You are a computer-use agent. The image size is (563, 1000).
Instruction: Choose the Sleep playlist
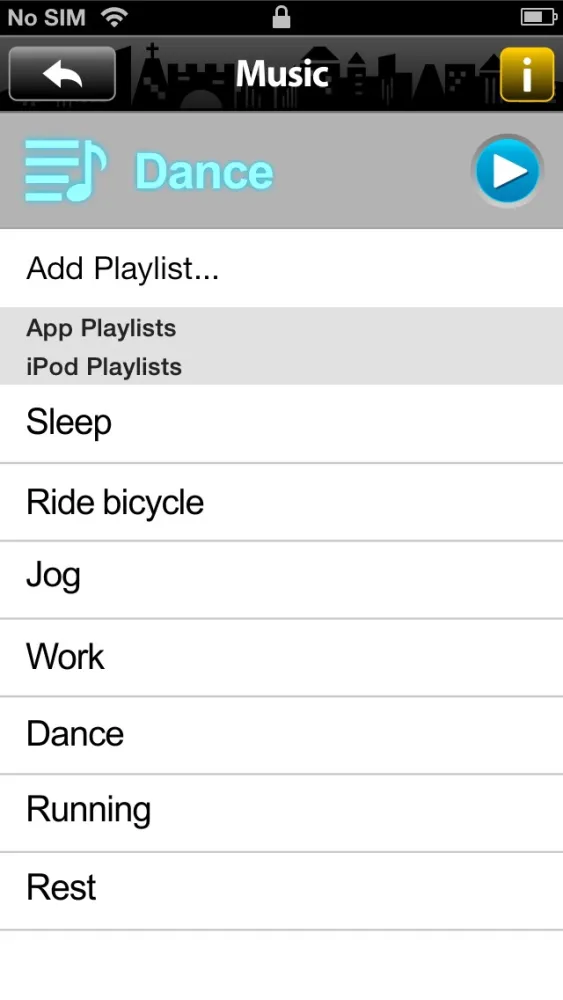pyautogui.click(x=281, y=423)
